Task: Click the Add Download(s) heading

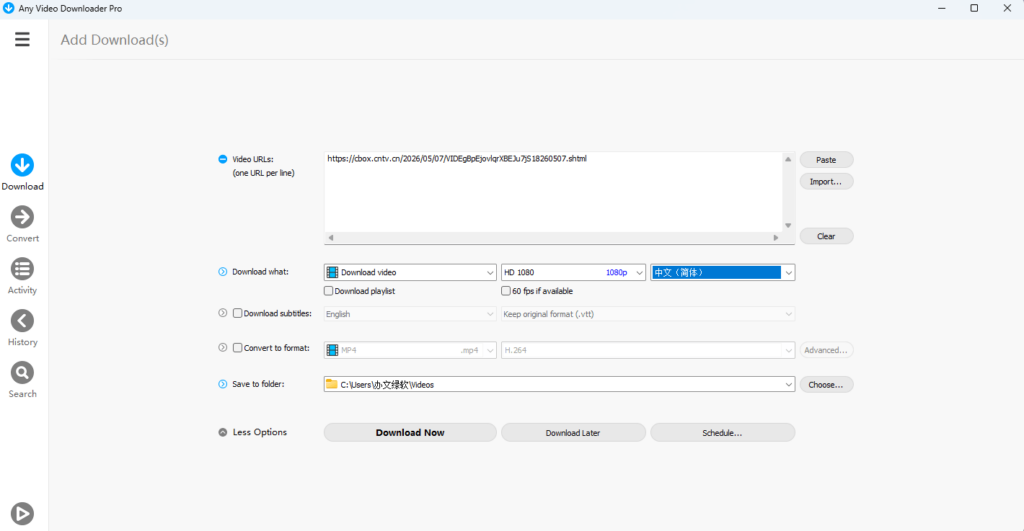Action: pos(114,40)
